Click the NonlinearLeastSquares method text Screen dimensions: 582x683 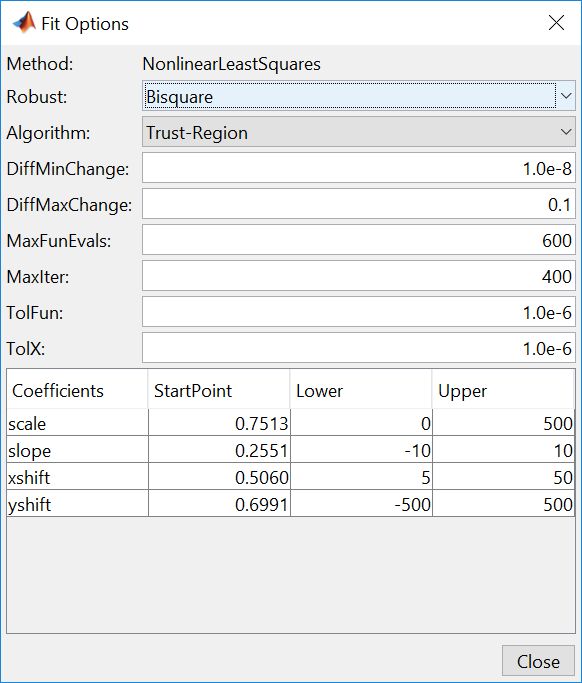point(231,64)
